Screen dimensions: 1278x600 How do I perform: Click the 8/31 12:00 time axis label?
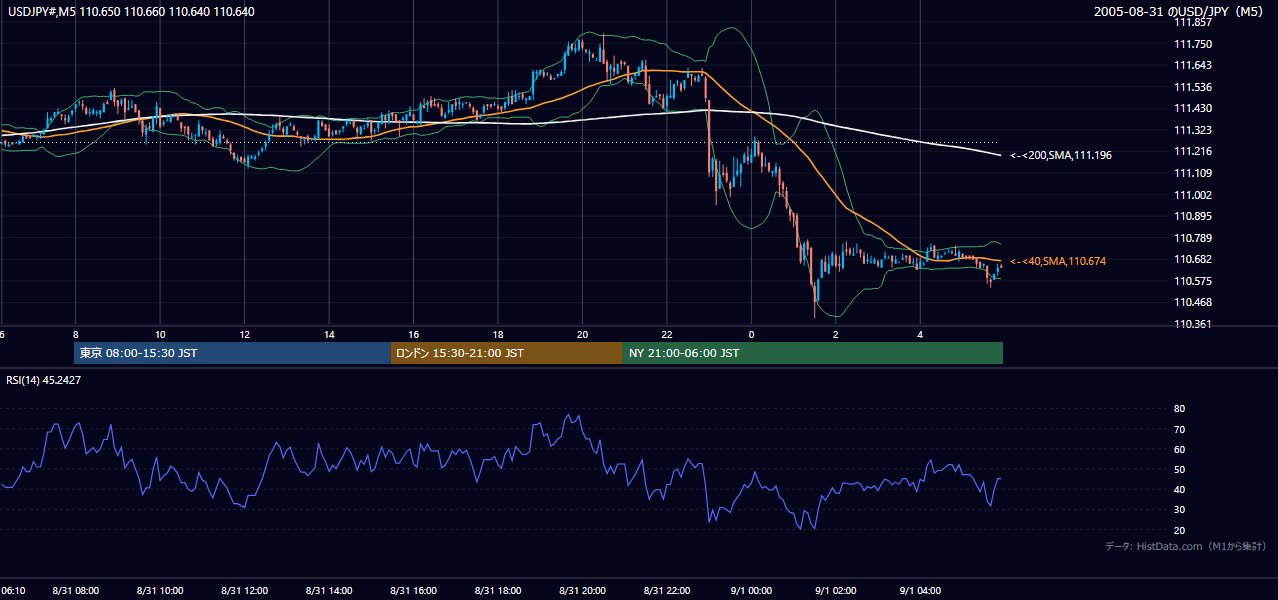click(245, 590)
